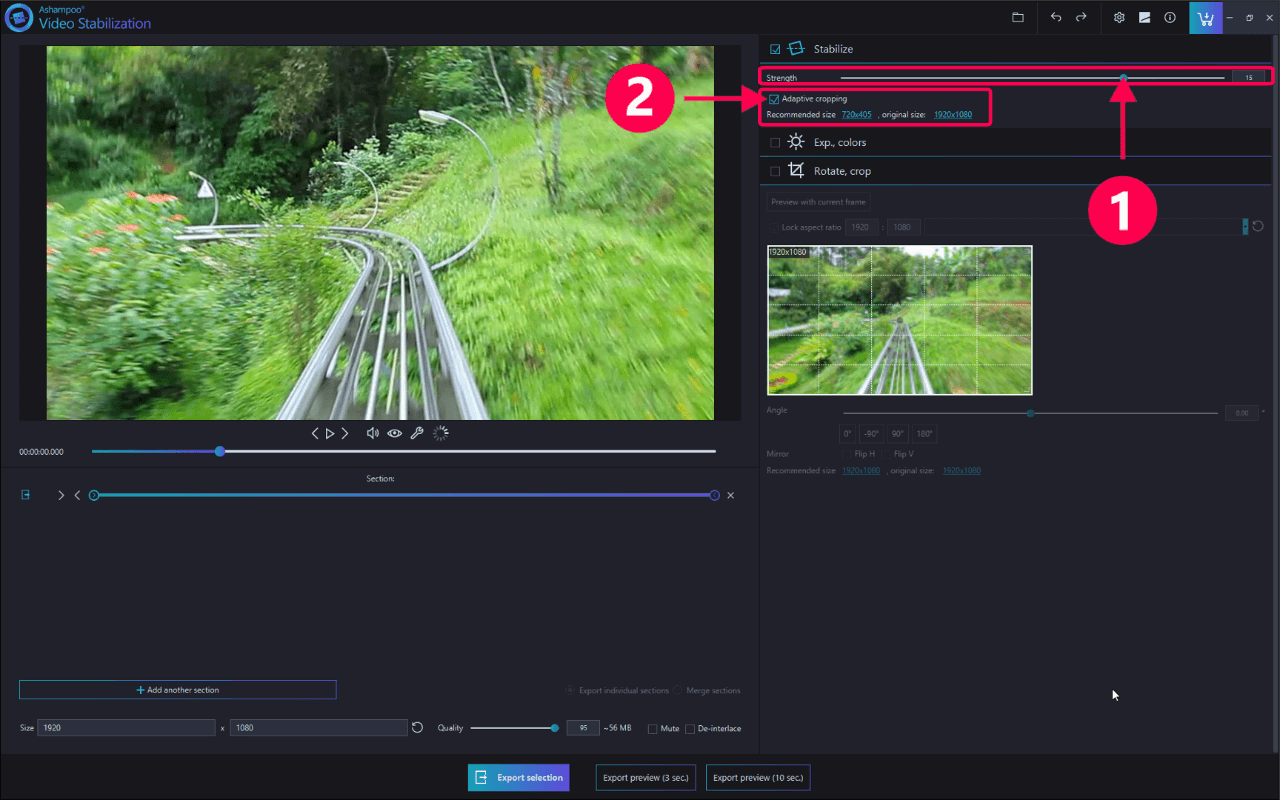
Task: Click the section start handle
Action: click(x=94, y=495)
